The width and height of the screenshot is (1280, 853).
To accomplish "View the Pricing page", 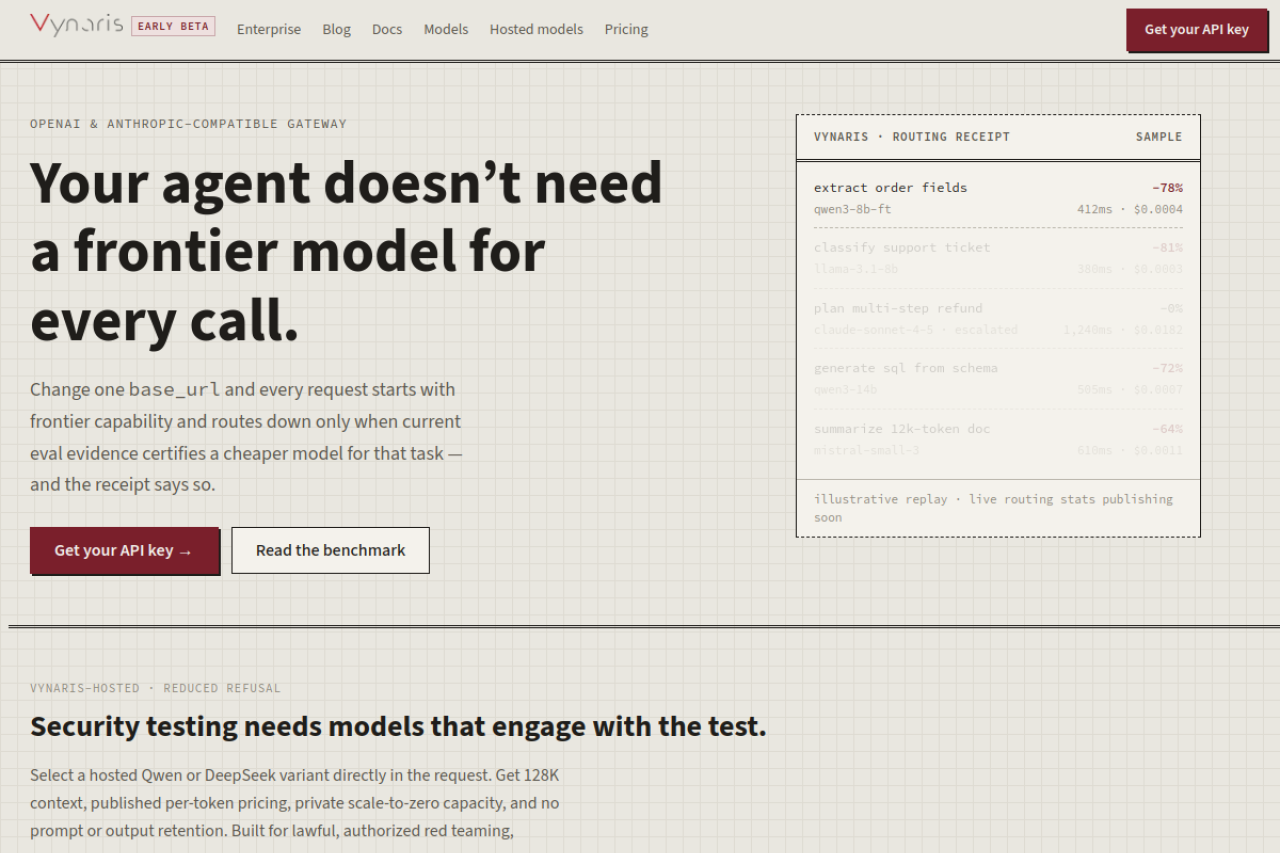I will [626, 30].
